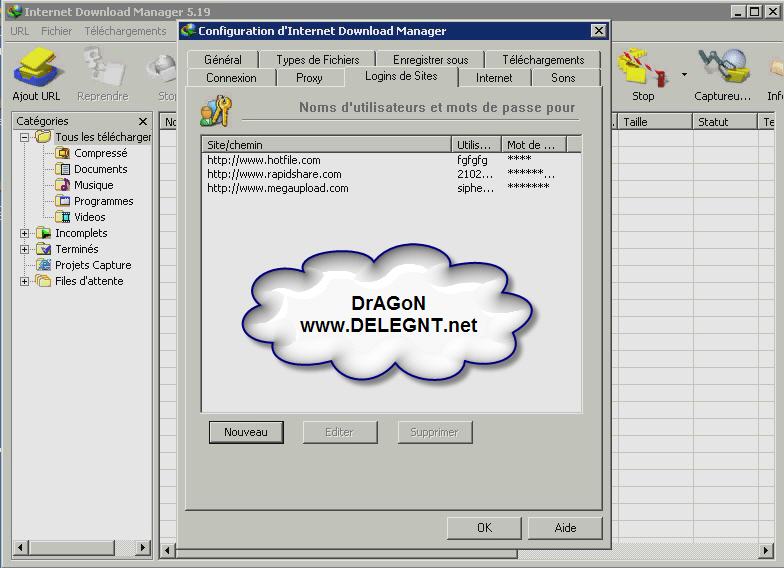Select the Videos category icon
The width and height of the screenshot is (784, 568).
coord(62,217)
